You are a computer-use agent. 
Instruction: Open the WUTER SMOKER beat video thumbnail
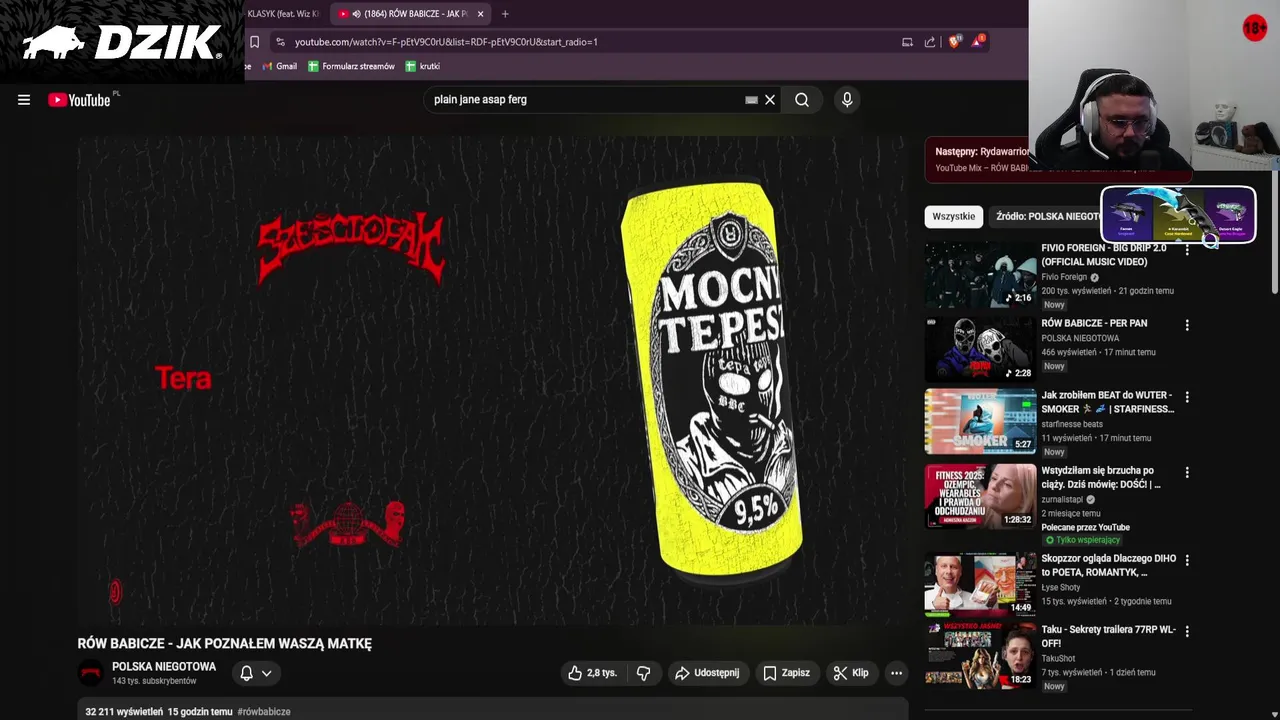pos(980,421)
